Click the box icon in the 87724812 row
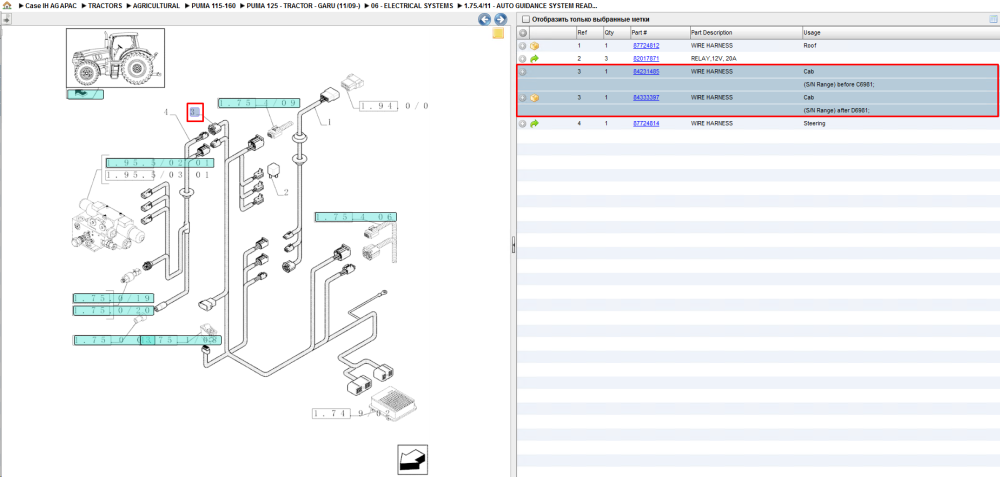The width and height of the screenshot is (1000, 477). coord(534,46)
